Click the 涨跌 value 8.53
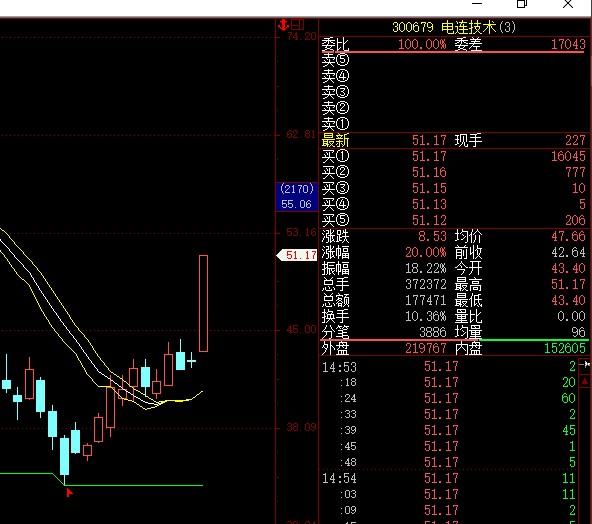 point(433,236)
